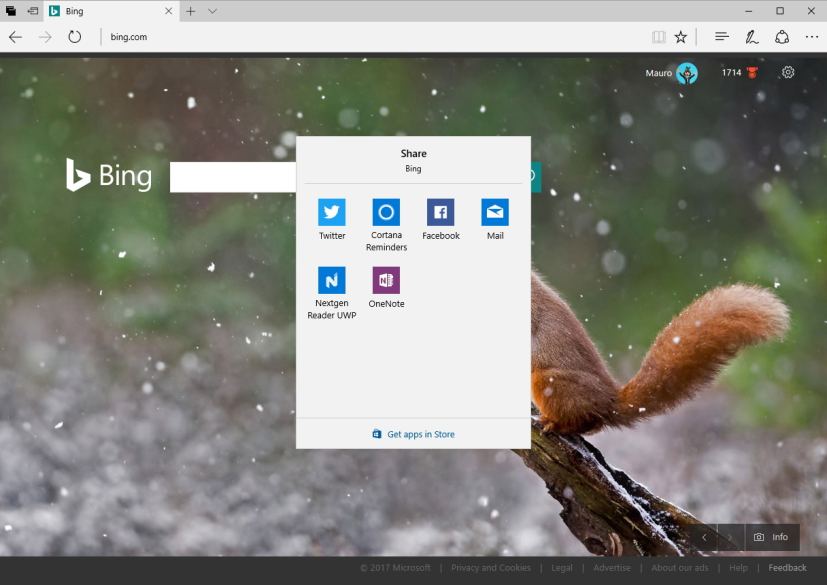Open a new browser tab
Viewport: 827px width, 585px height.
pyautogui.click(x=189, y=11)
